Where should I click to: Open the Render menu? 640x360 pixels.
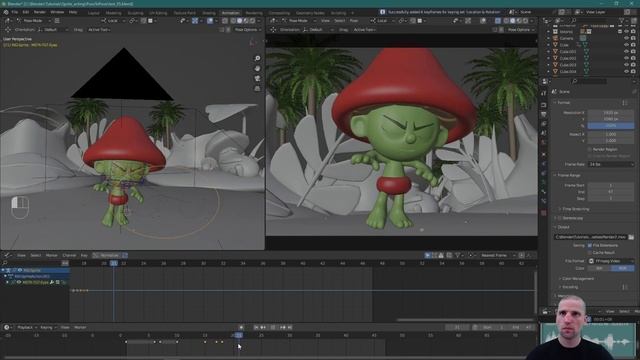click(x=40, y=12)
